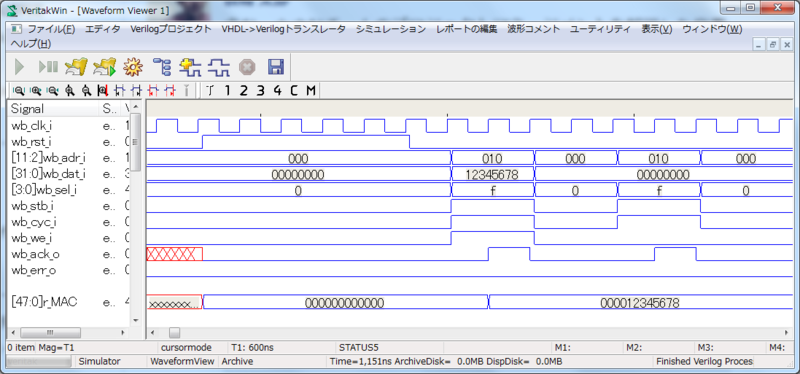
Task: Click the greyed-out vertical marker icon
Action: pyautogui.click(x=187, y=91)
